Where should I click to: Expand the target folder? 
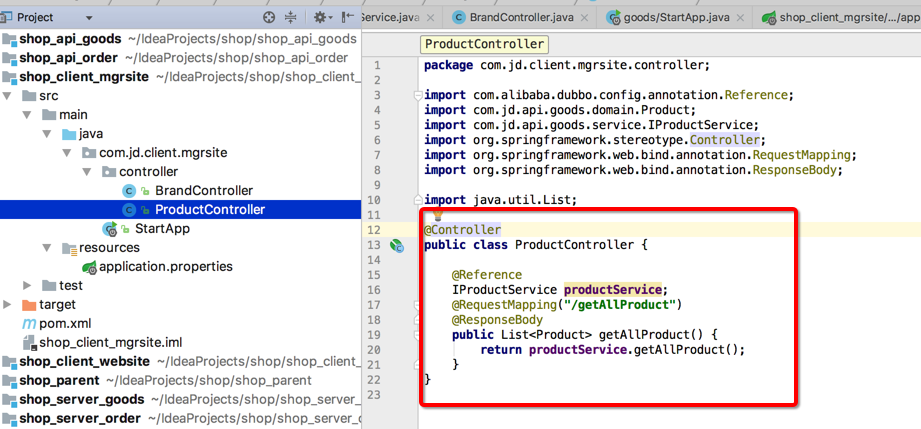click(x=8, y=304)
